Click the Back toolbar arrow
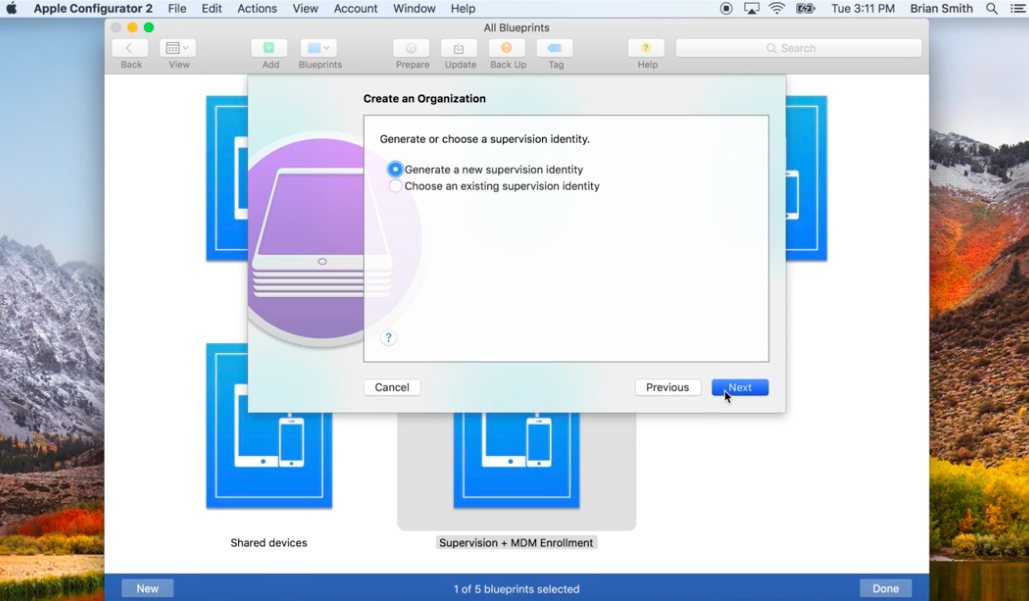The width and height of the screenshot is (1029, 601). (131, 48)
